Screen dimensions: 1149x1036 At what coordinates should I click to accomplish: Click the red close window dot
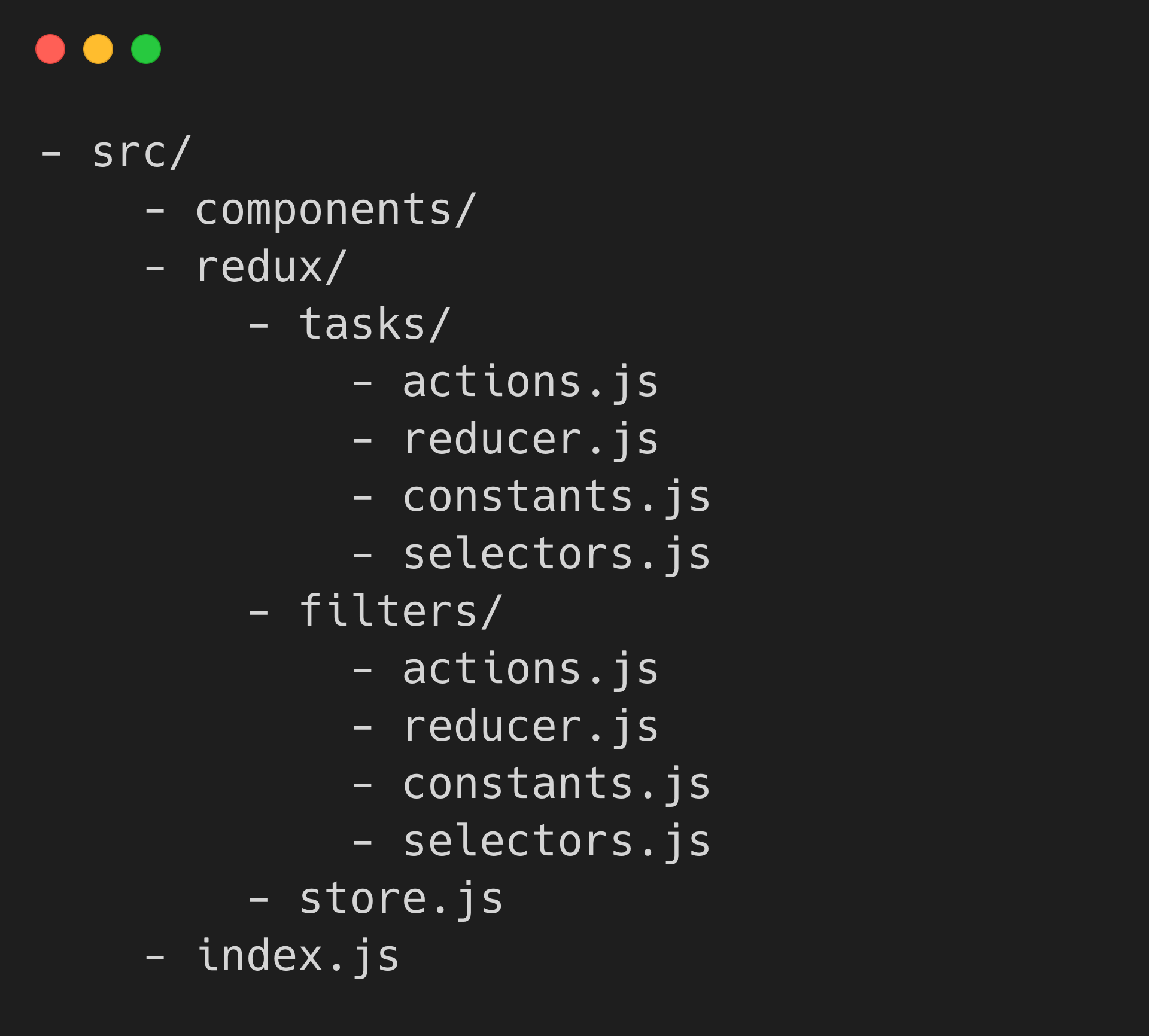pyautogui.click(x=50, y=49)
